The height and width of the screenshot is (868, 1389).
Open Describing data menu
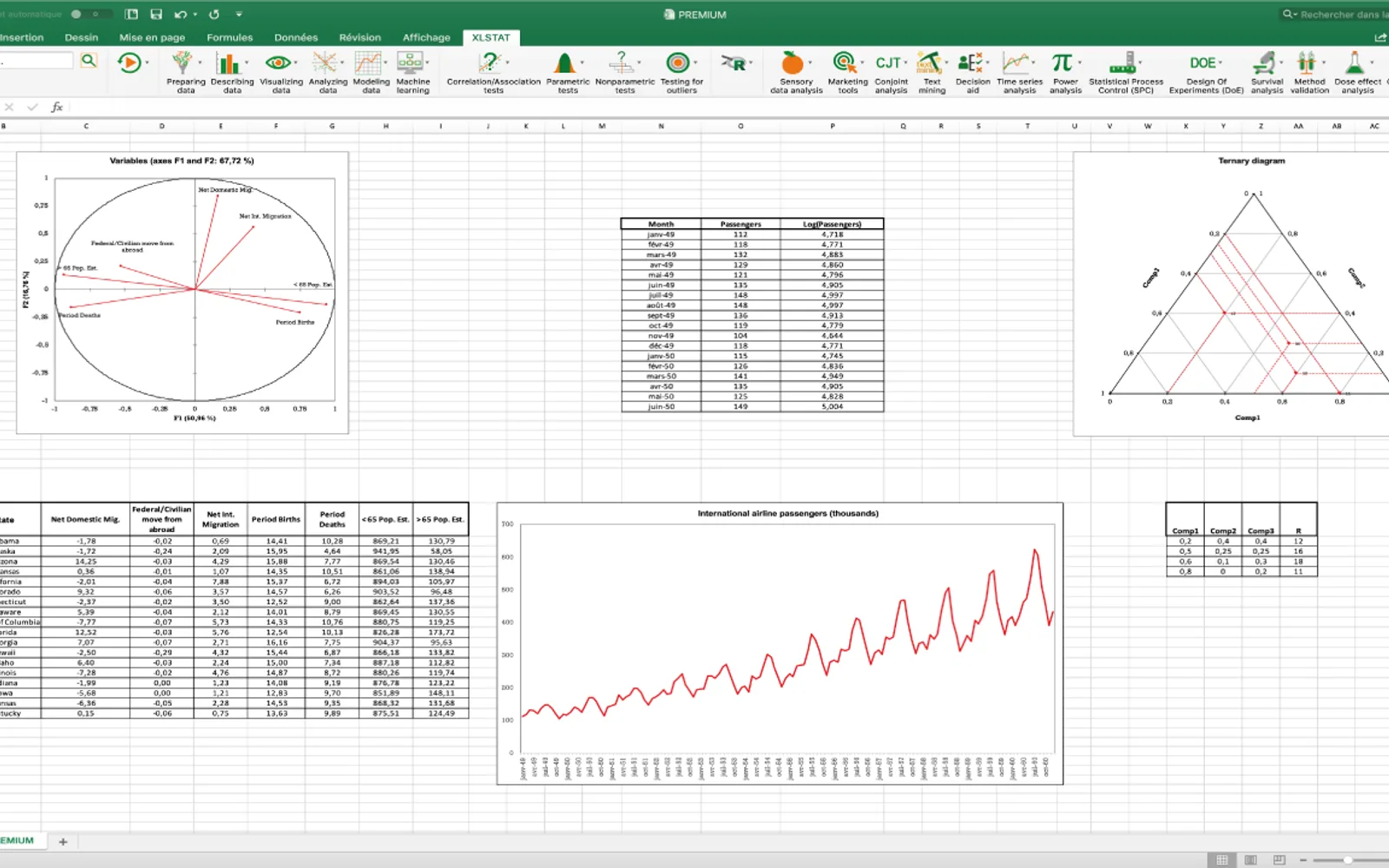click(232, 72)
